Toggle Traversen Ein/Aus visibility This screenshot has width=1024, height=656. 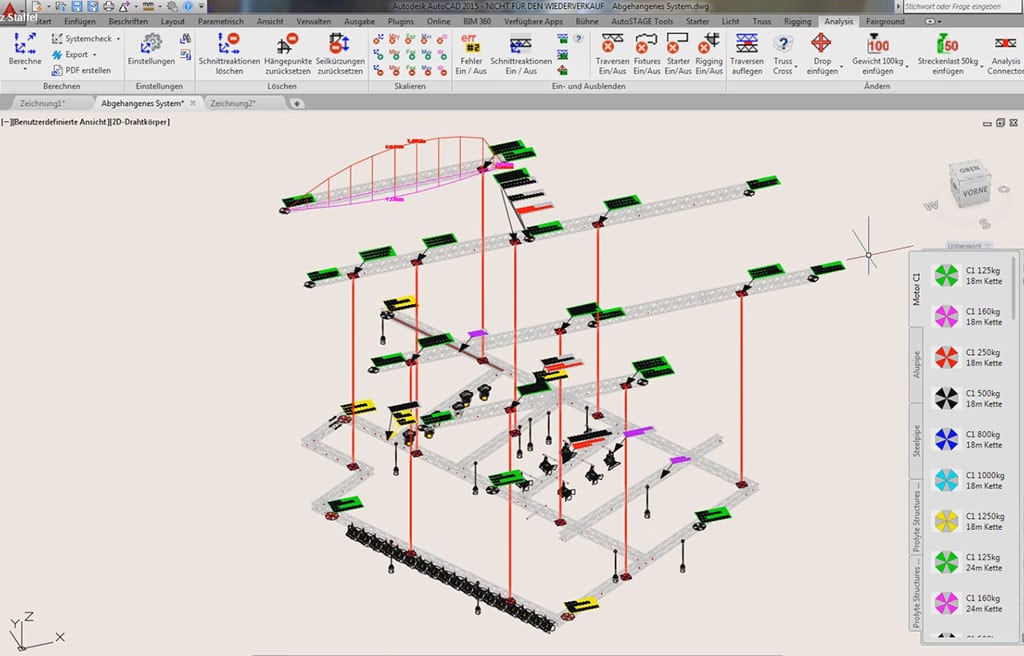tap(611, 43)
